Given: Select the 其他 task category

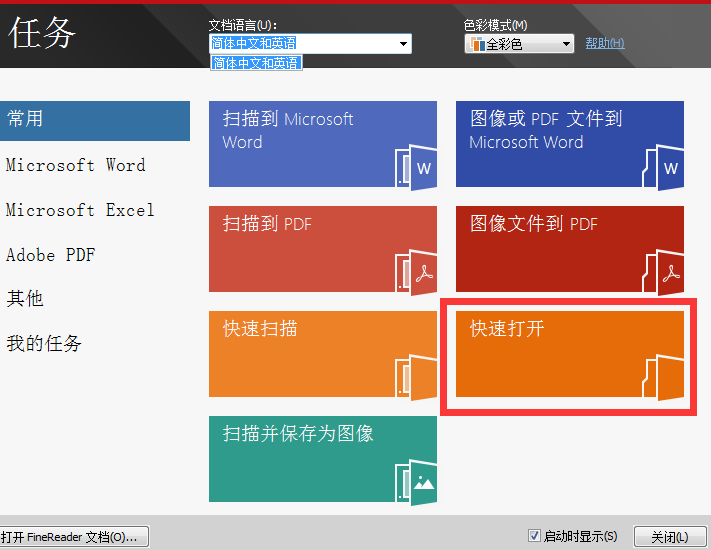Looking at the screenshot, I should pos(25,299).
